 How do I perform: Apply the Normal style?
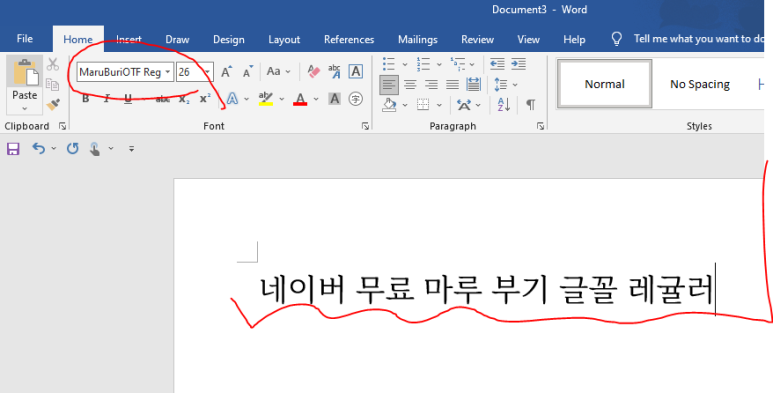coord(604,84)
